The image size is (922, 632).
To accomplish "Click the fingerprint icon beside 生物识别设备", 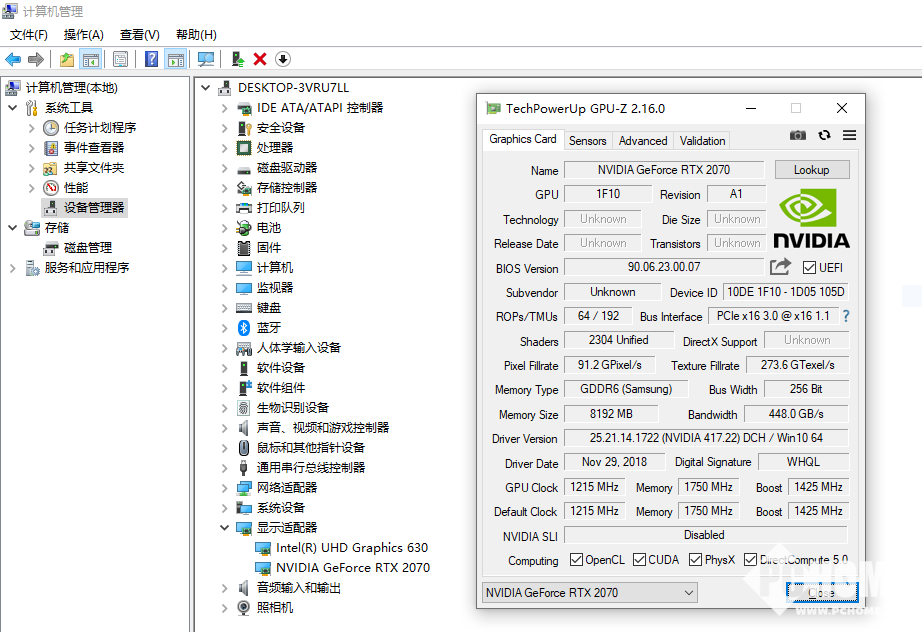I will pos(243,407).
